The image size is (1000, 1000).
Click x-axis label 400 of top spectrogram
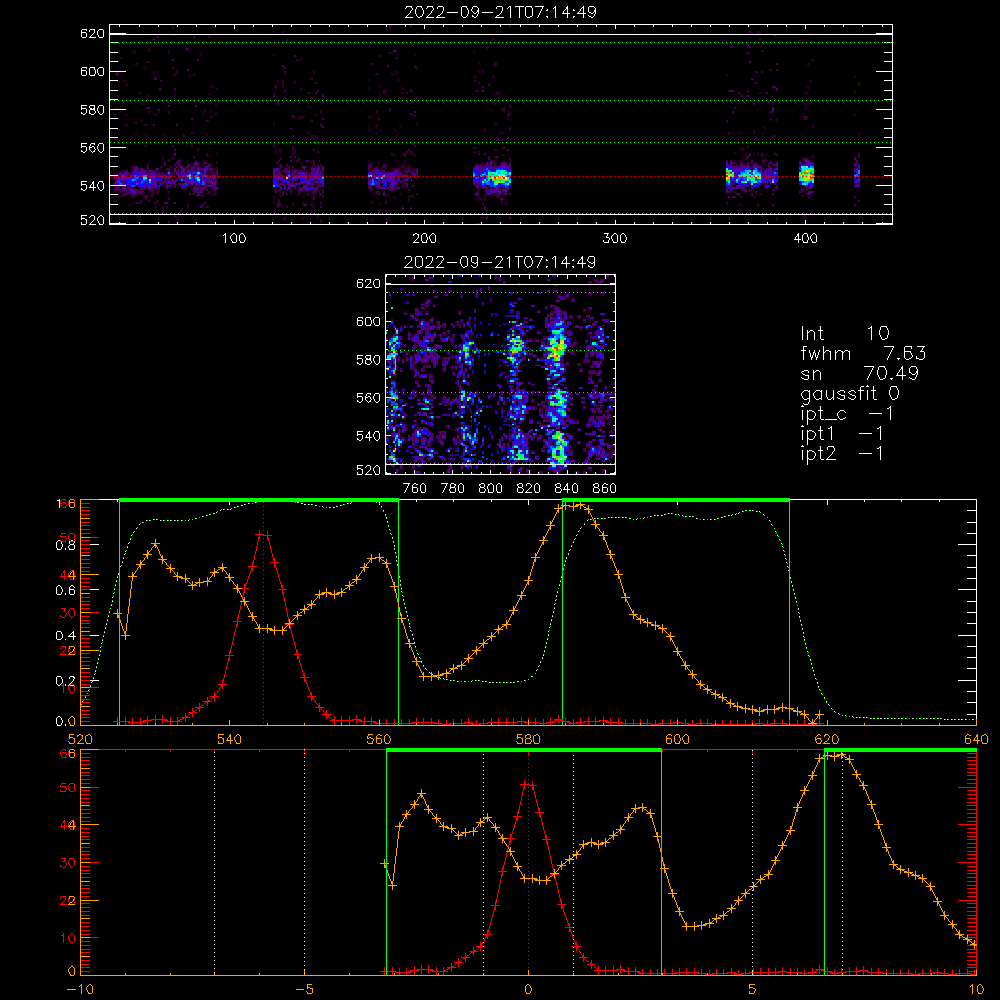coord(805,239)
